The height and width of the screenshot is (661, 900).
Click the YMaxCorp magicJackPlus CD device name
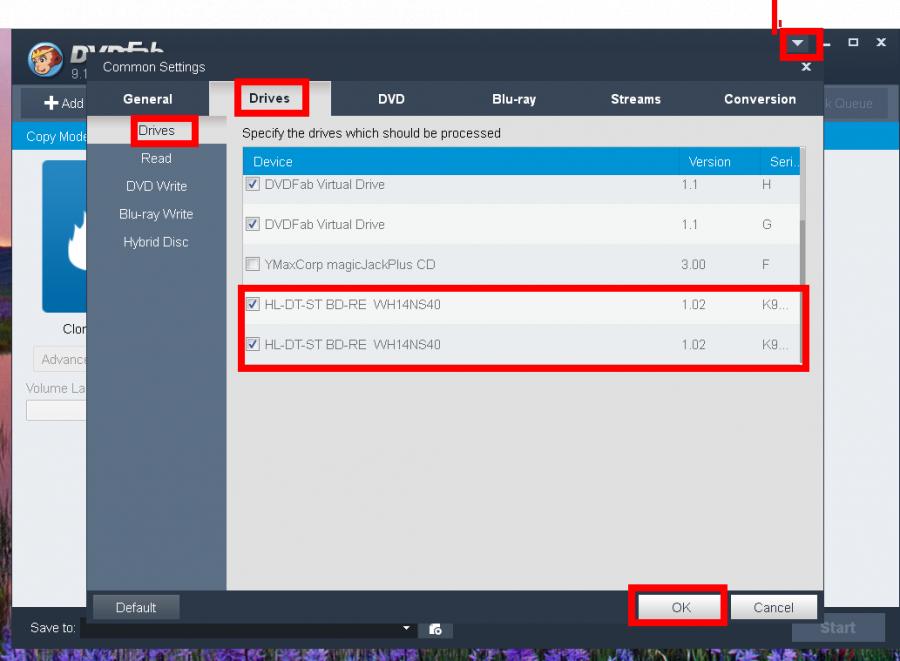tap(350, 265)
